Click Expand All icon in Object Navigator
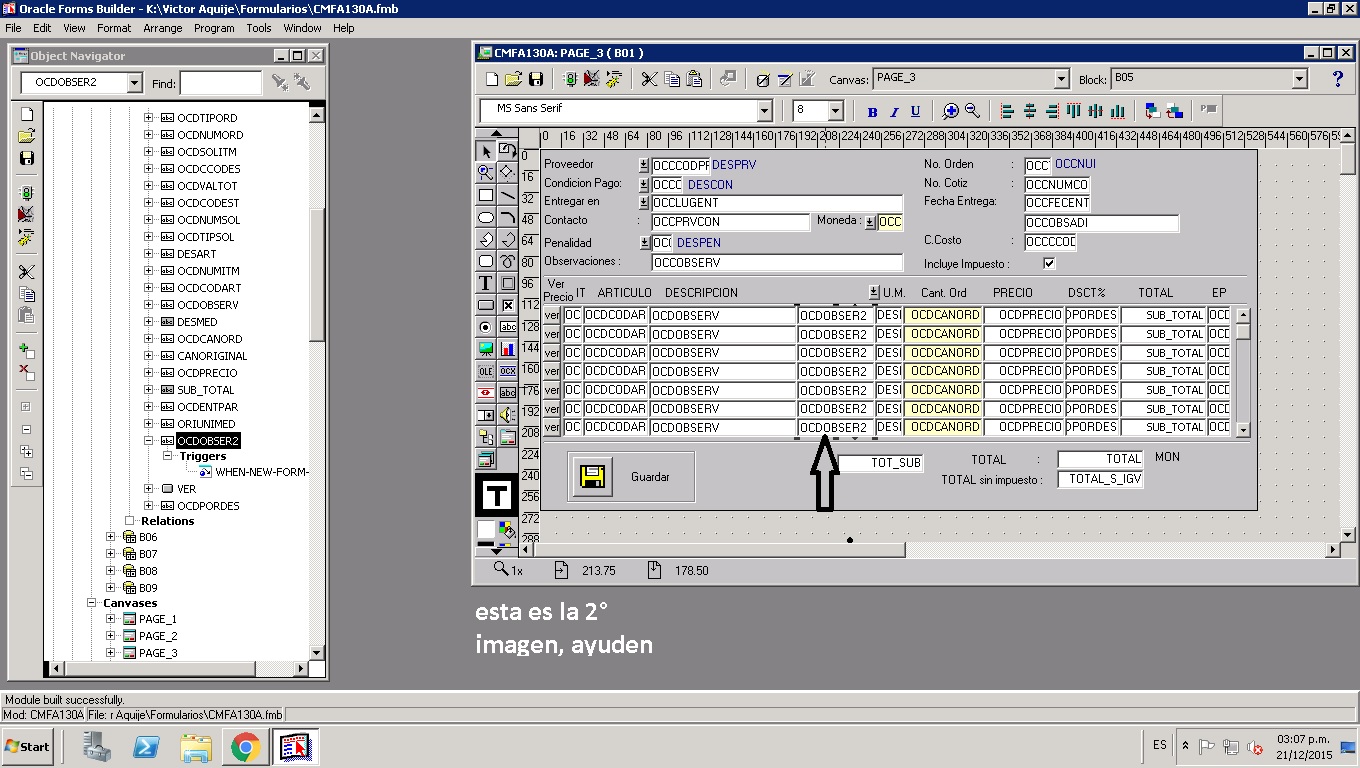Viewport: 1360px width, 768px height. tap(27, 452)
